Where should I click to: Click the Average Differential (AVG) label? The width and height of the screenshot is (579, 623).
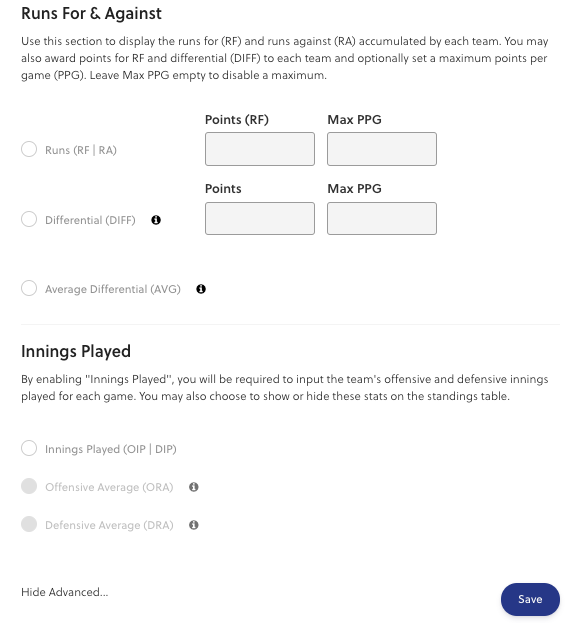[113, 289]
